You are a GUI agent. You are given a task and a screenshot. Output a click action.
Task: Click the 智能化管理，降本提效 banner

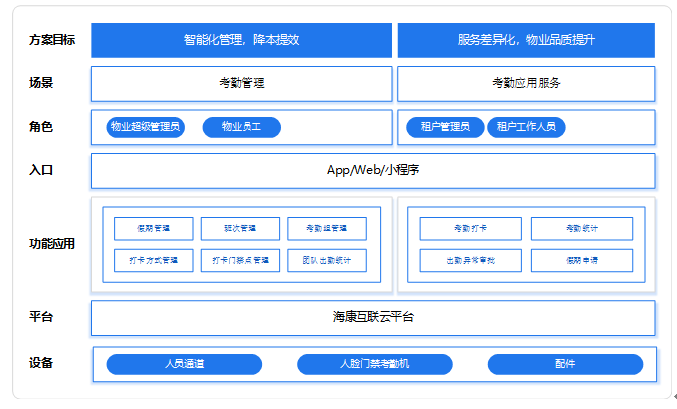(x=241, y=41)
